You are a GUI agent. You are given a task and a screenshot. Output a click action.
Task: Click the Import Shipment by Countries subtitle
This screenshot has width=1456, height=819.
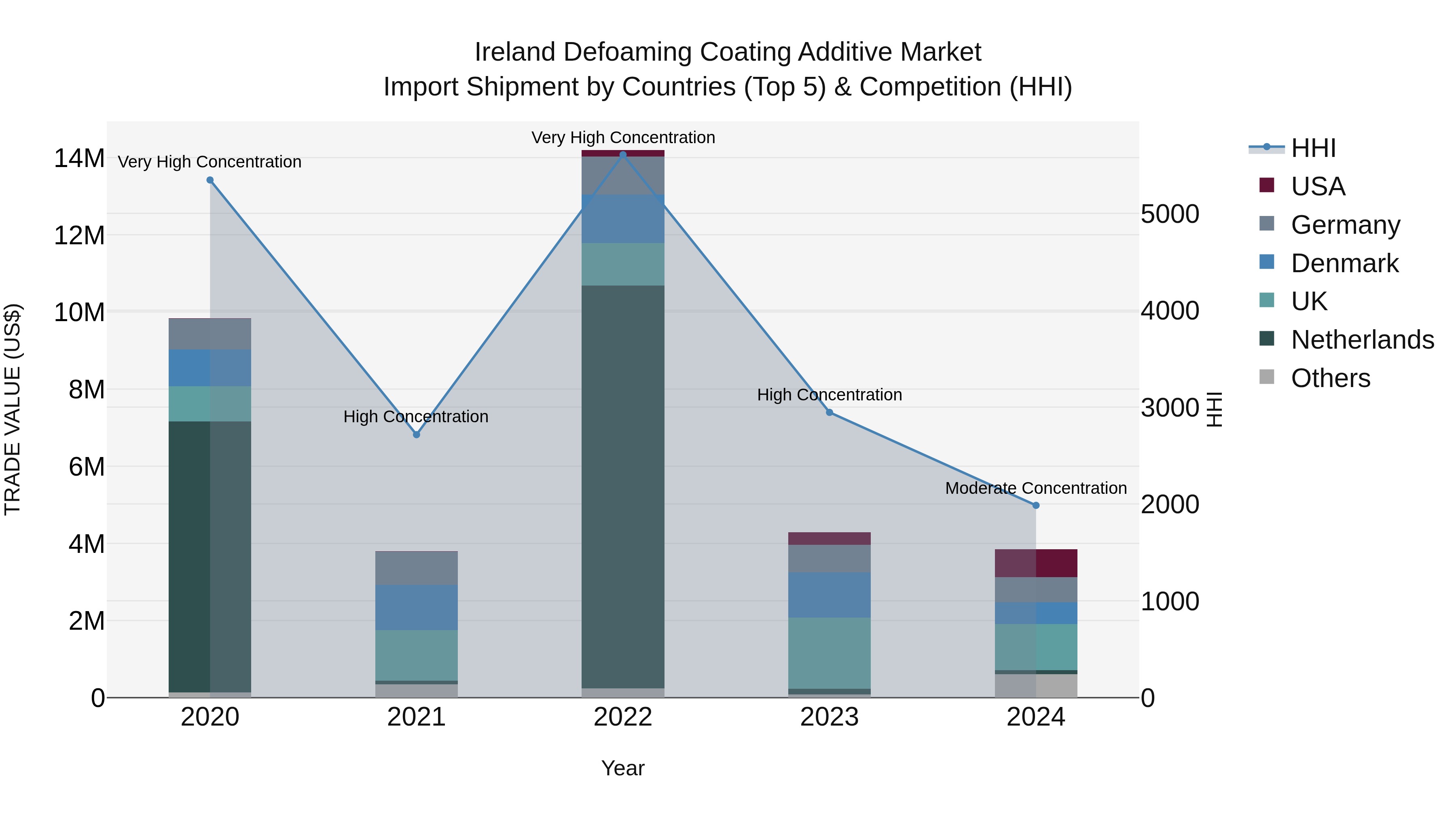728,87
